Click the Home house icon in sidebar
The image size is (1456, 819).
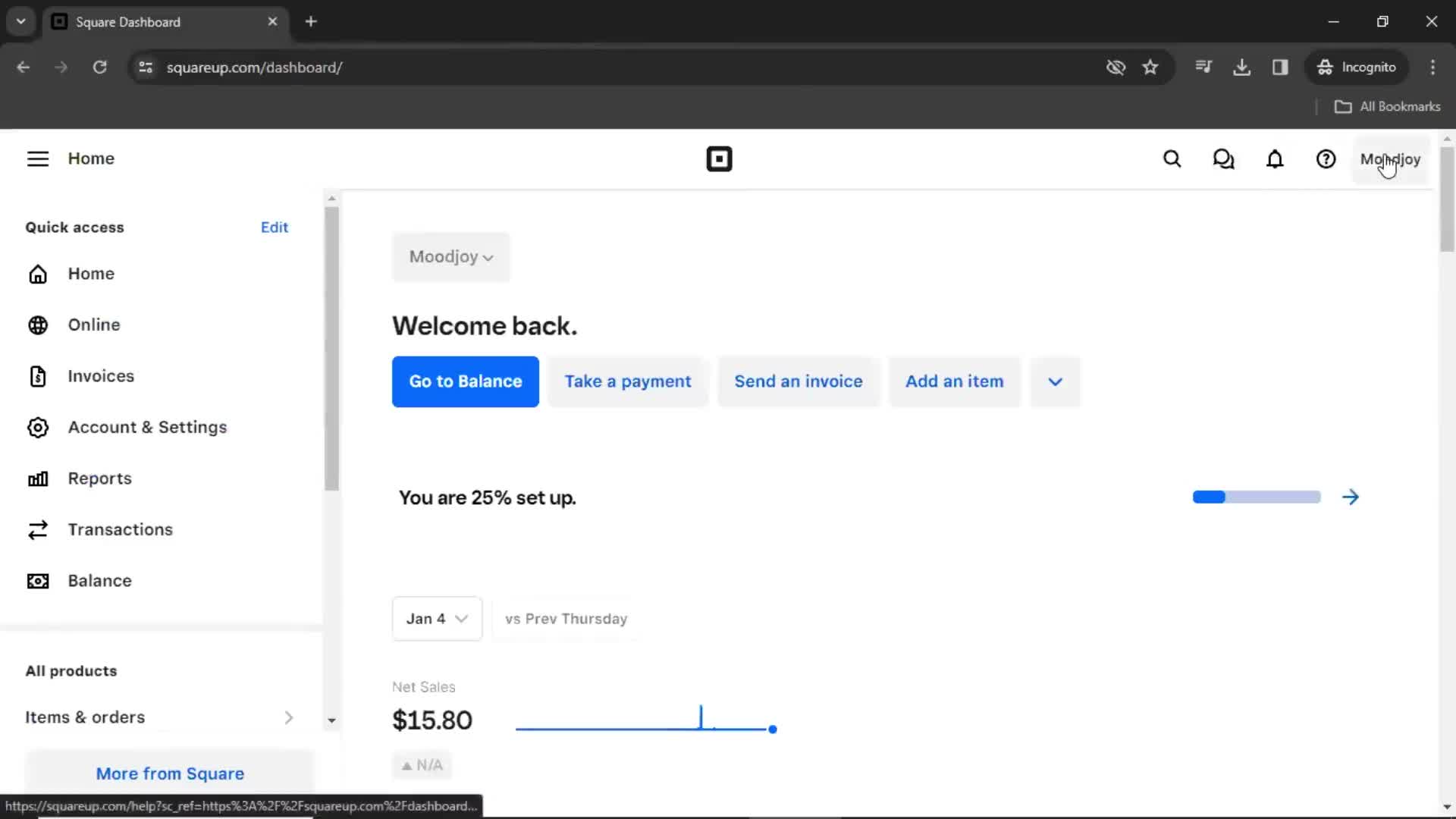coord(38,274)
